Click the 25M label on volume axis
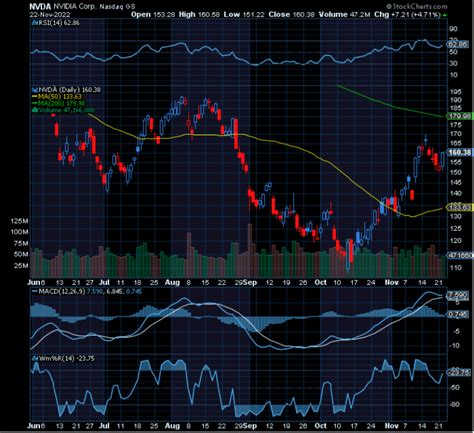 tap(21, 266)
